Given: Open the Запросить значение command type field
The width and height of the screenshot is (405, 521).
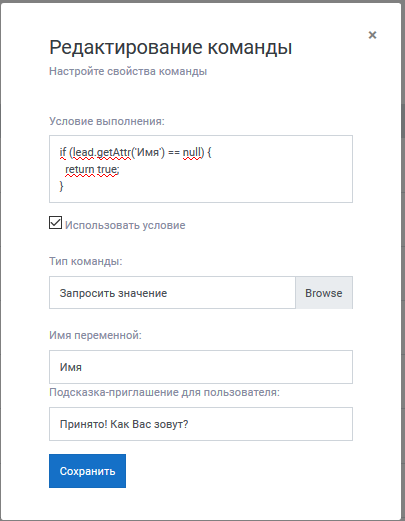Looking at the screenshot, I should coord(172,293).
